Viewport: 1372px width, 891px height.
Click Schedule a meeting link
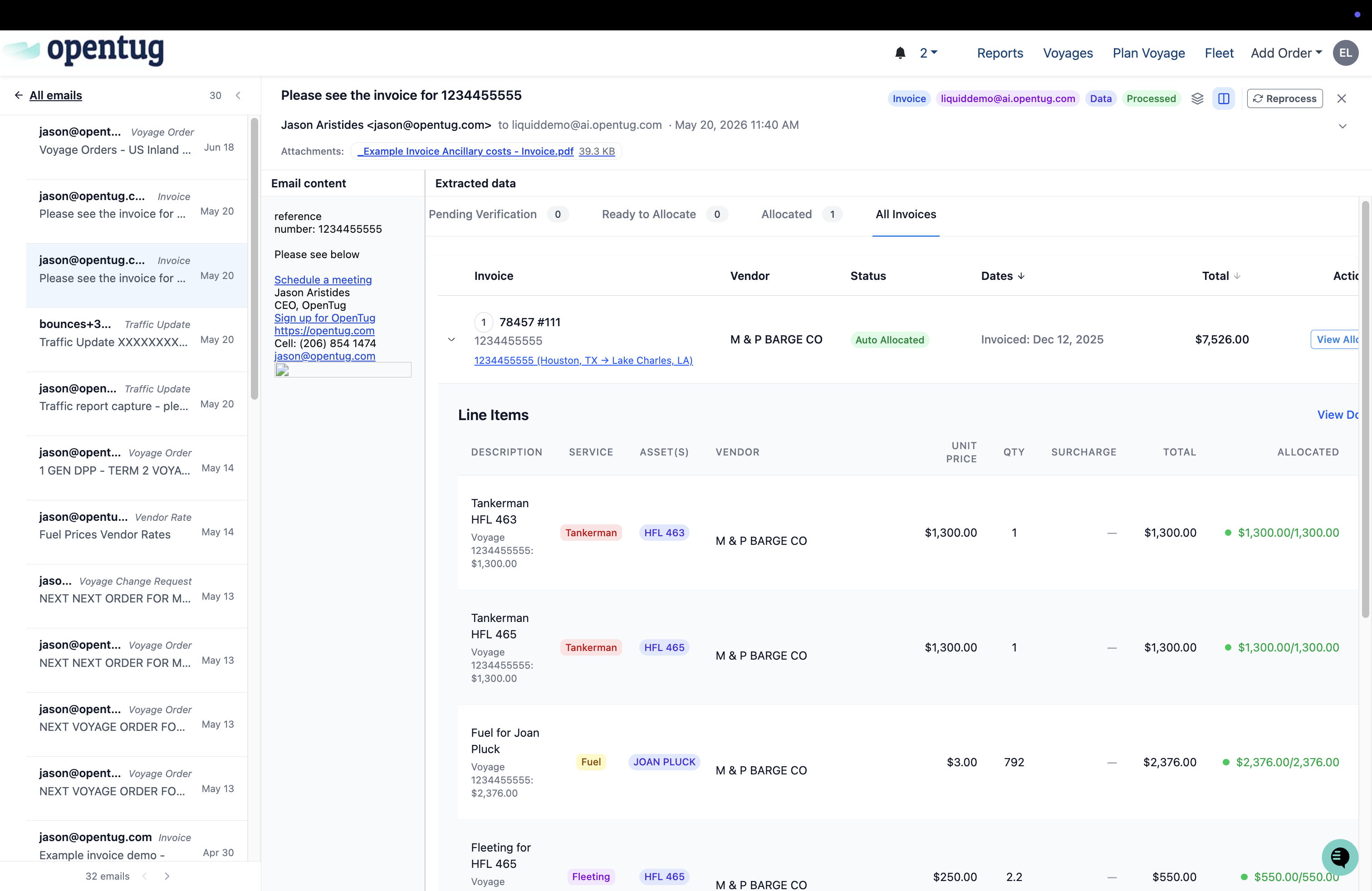coord(323,279)
